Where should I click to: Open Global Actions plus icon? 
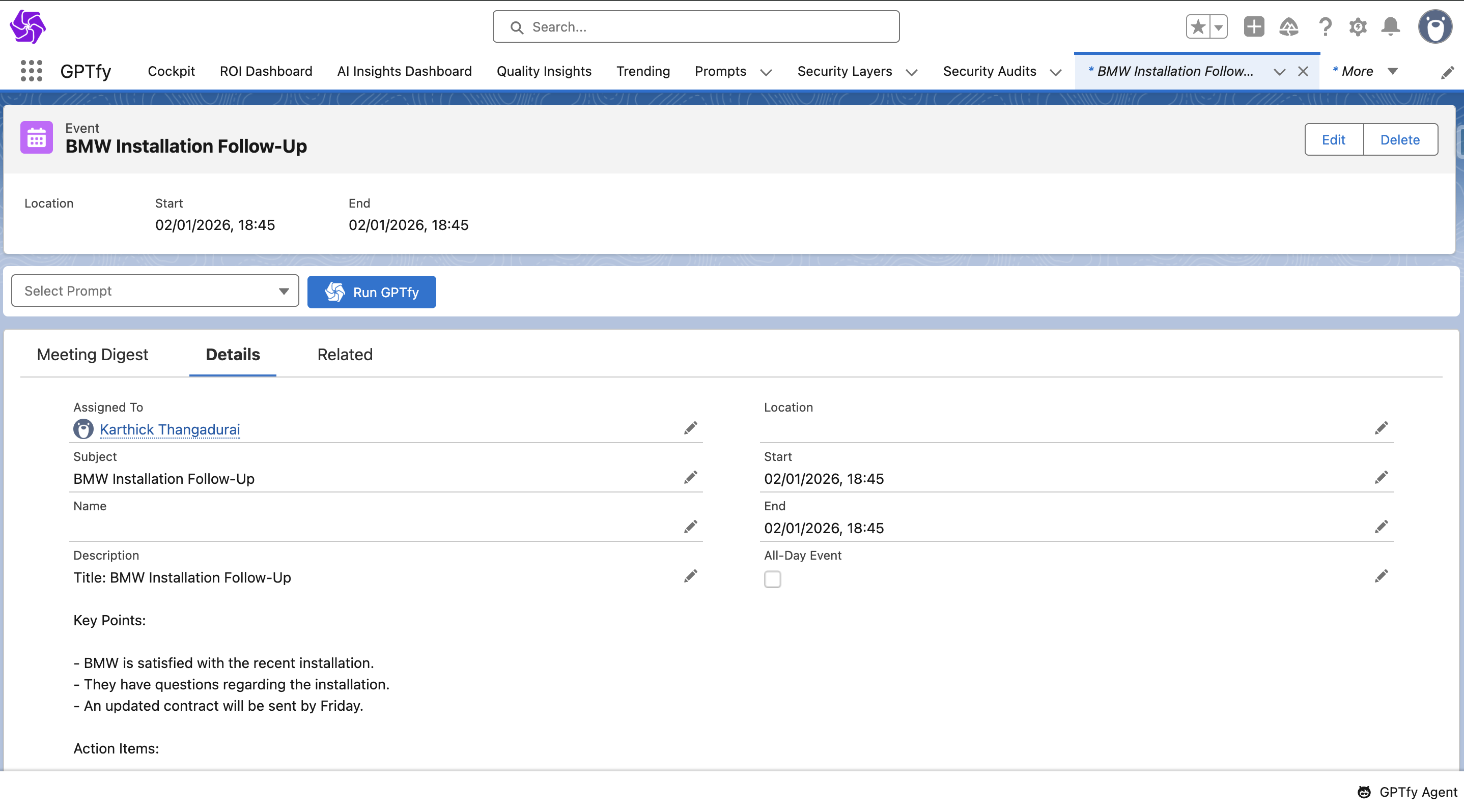pyautogui.click(x=1254, y=26)
